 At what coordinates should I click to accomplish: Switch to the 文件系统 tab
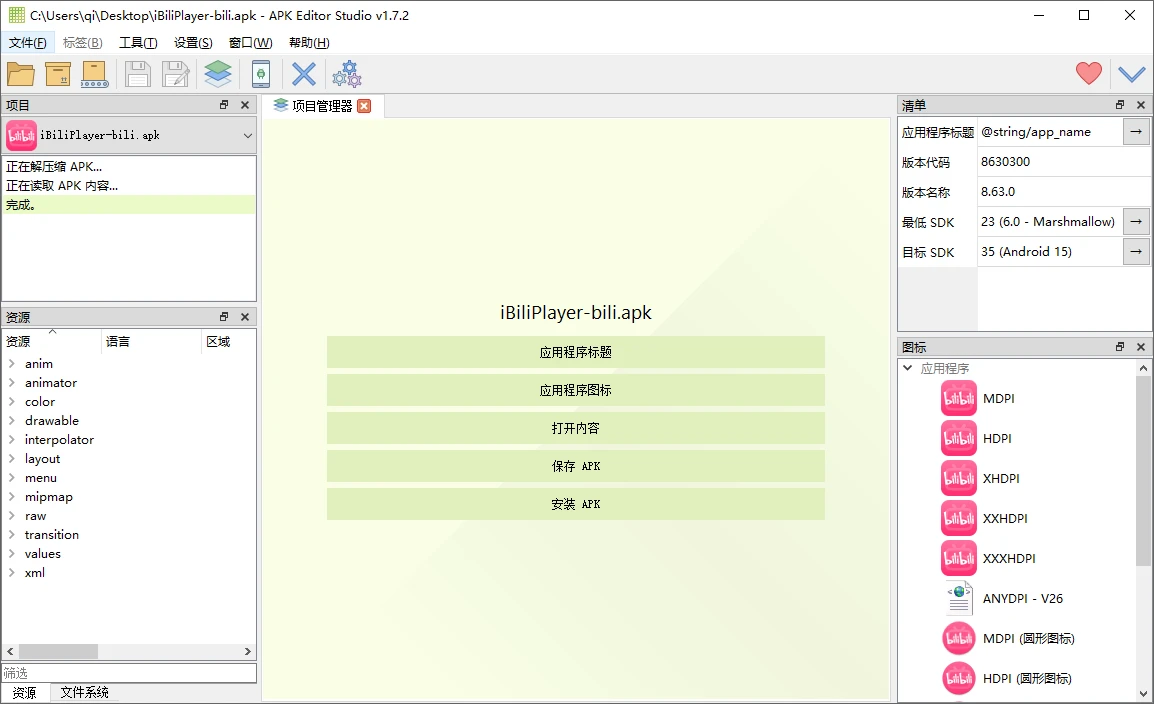pyautogui.click(x=84, y=692)
